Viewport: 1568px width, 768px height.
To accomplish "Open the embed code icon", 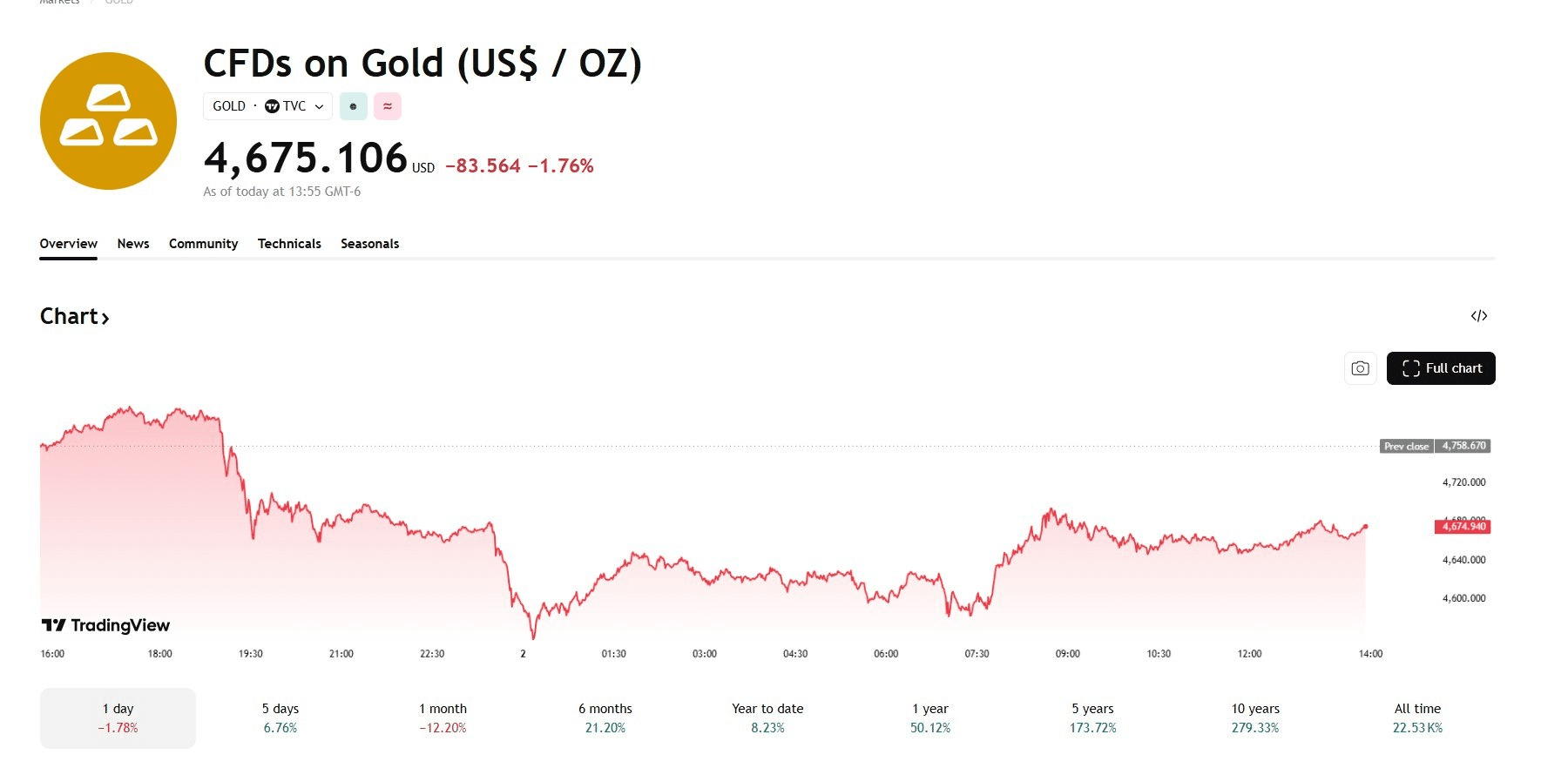I will 1478,316.
